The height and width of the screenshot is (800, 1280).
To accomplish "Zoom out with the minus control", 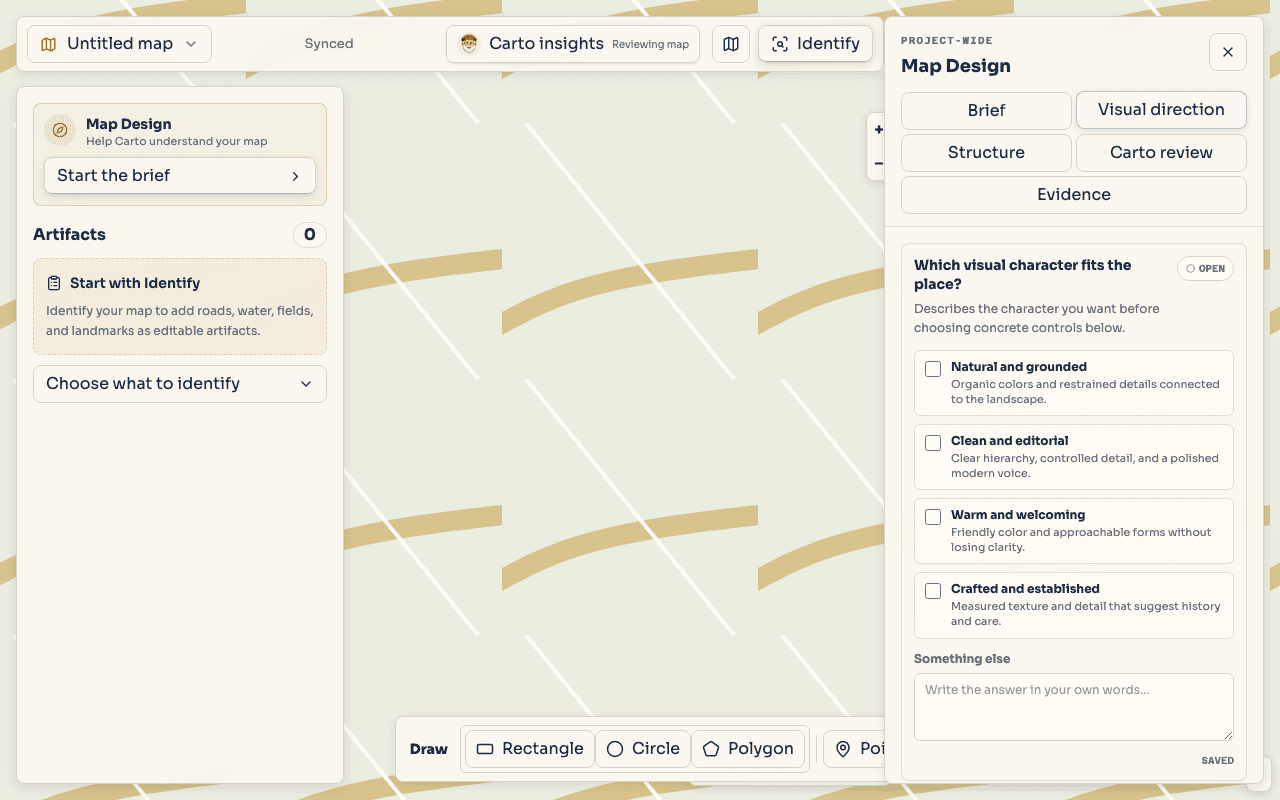I will pyautogui.click(x=878, y=163).
